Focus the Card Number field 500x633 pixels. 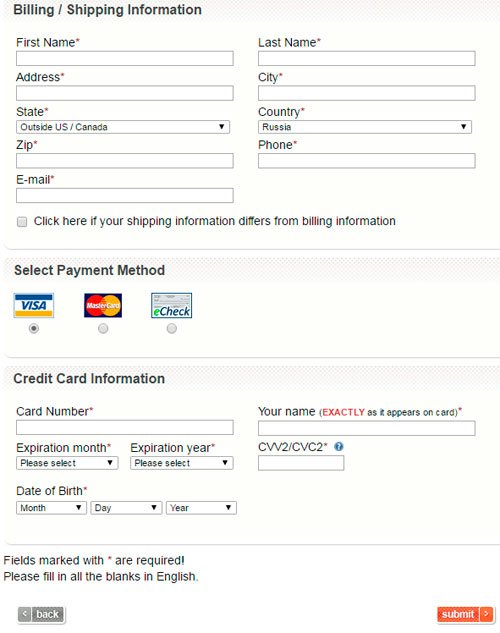(x=125, y=428)
